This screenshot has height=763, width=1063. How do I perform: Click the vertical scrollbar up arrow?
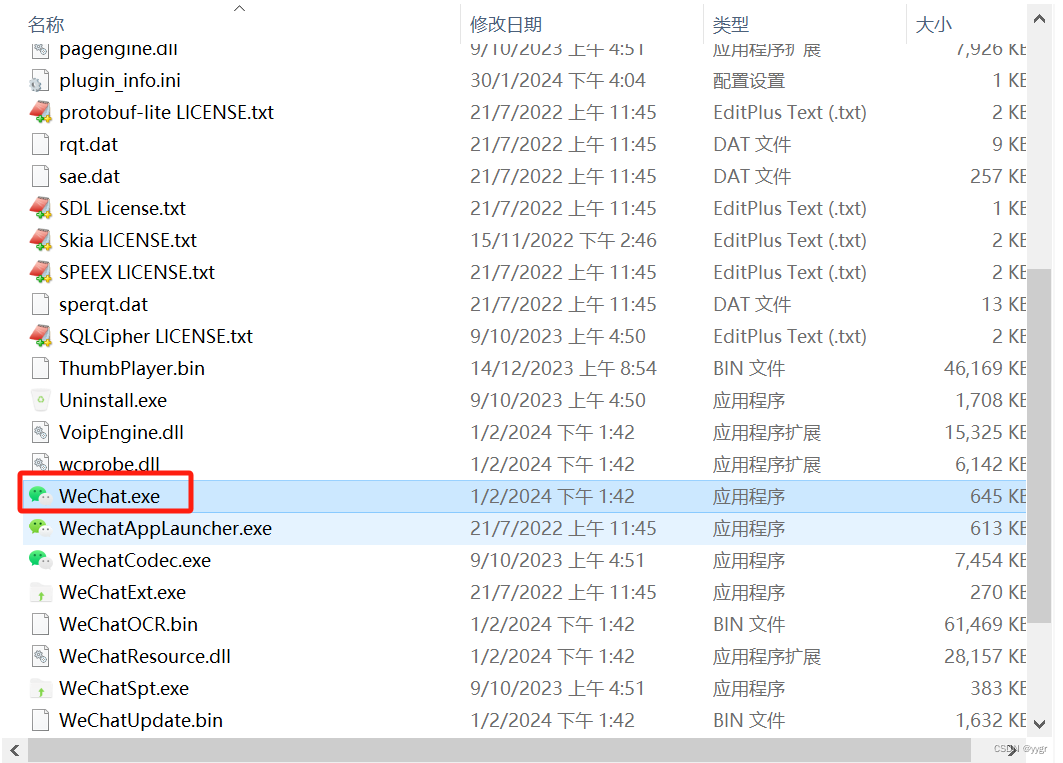[1039, 20]
